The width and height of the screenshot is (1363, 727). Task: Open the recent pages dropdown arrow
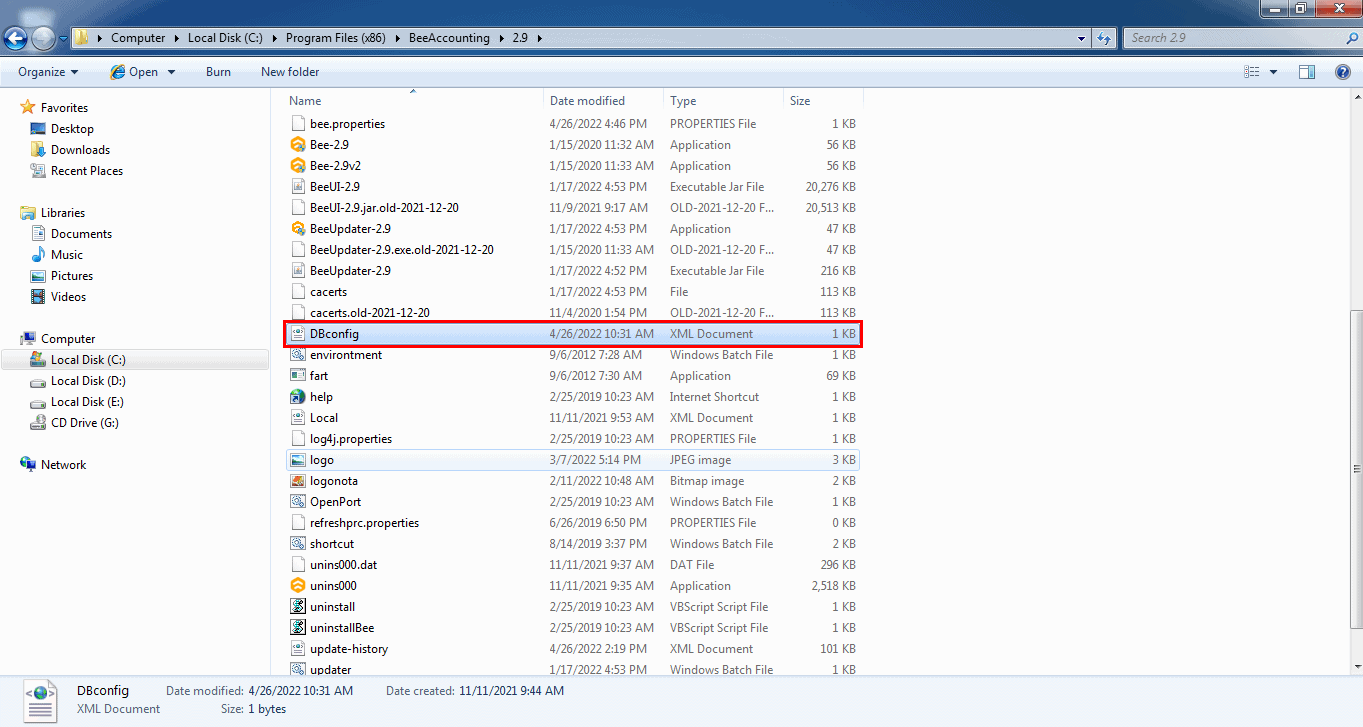click(64, 39)
